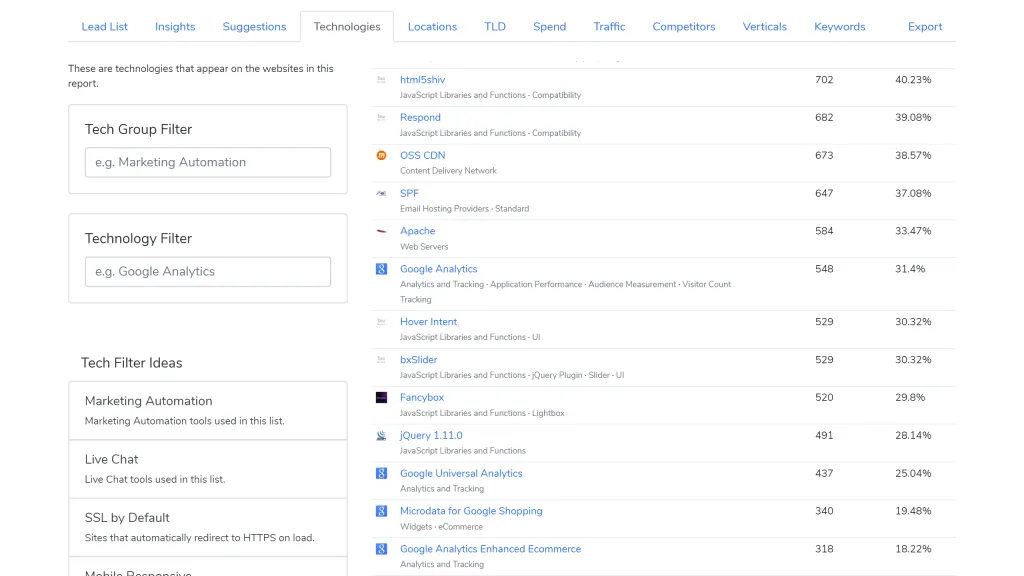Open Google Analytics Enhanced Ecommerce link
This screenshot has height=576, width=1024.
[x=490, y=549]
